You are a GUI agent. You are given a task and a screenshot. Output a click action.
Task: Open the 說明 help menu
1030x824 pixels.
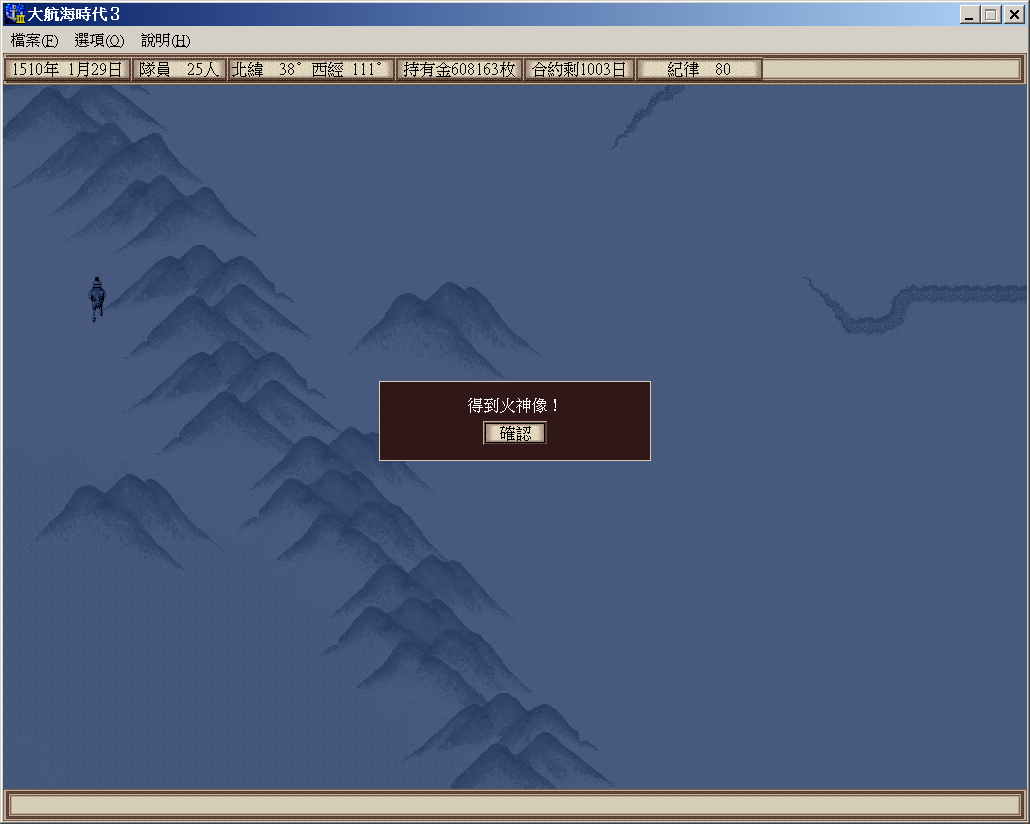pyautogui.click(x=165, y=41)
